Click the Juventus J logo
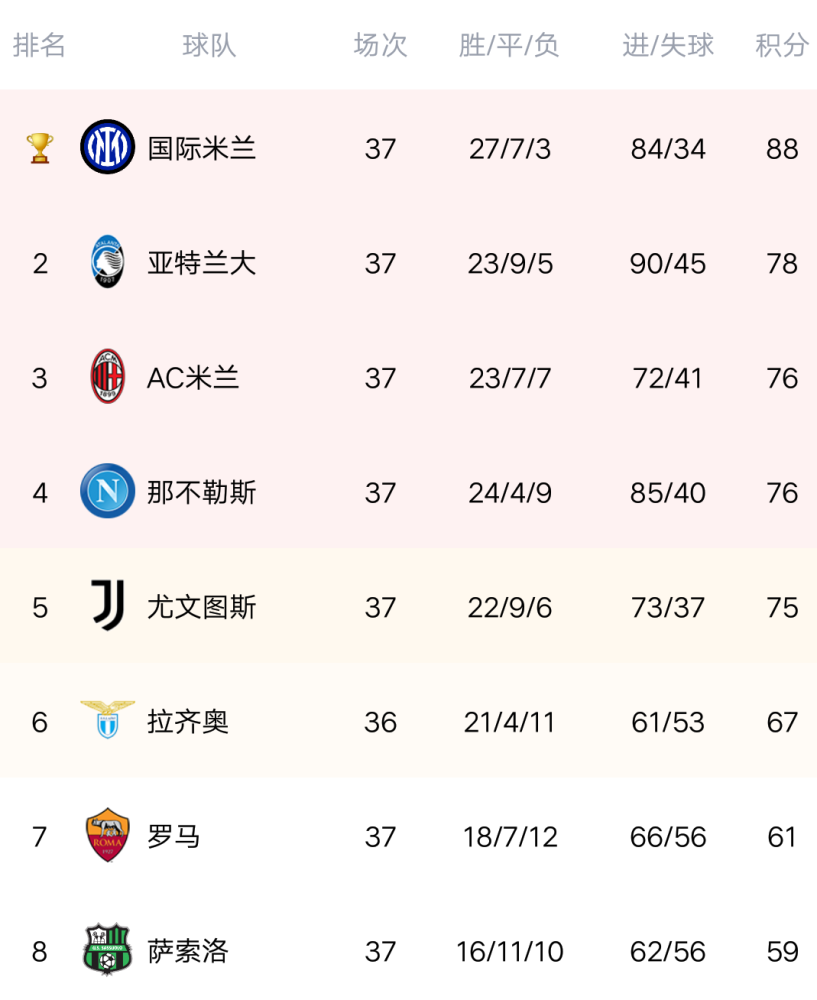The height and width of the screenshot is (1000, 817). (x=107, y=605)
